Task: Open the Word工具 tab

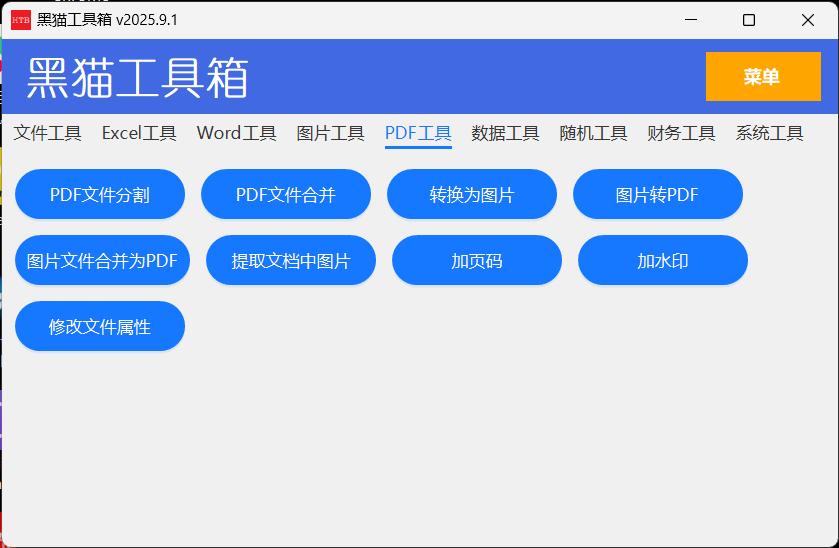Action: (236, 133)
